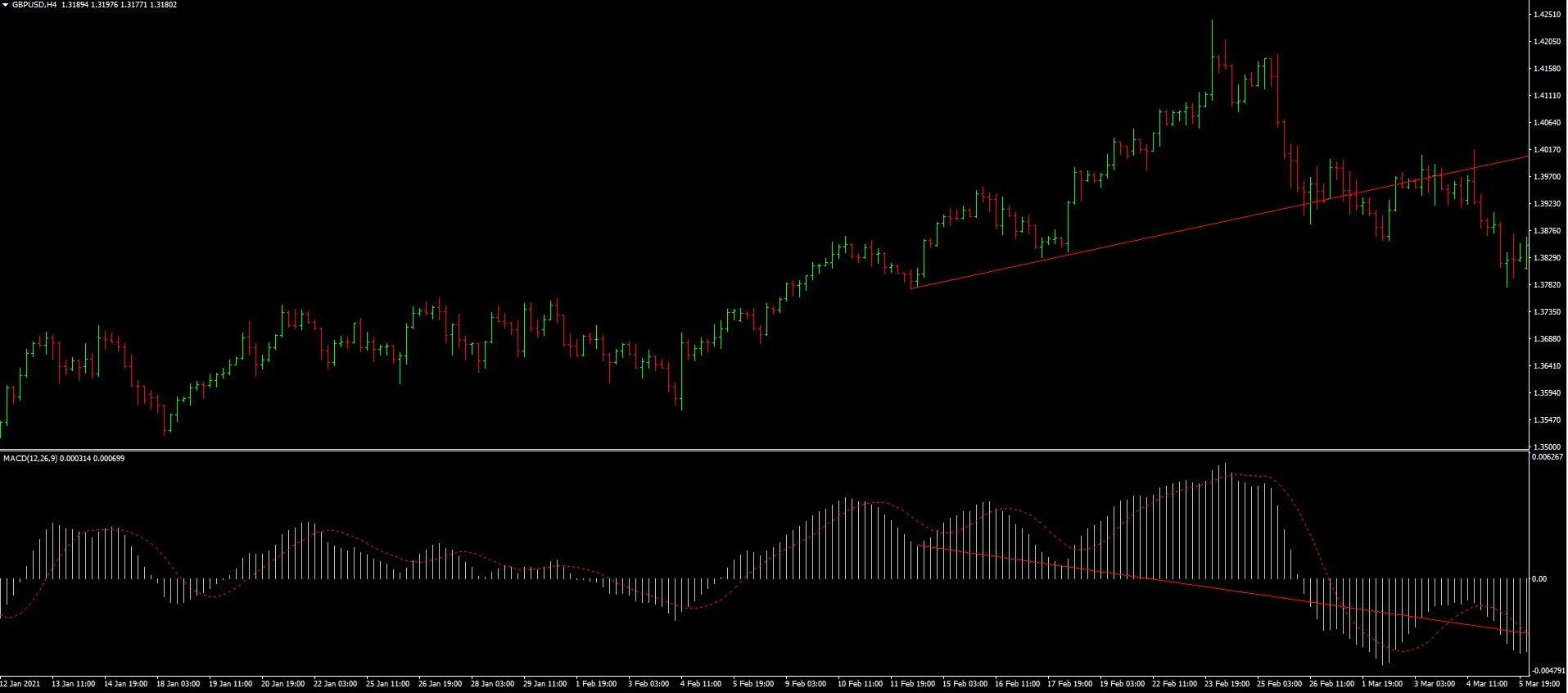Click the 1.42510 price level on scale

tap(1547, 15)
